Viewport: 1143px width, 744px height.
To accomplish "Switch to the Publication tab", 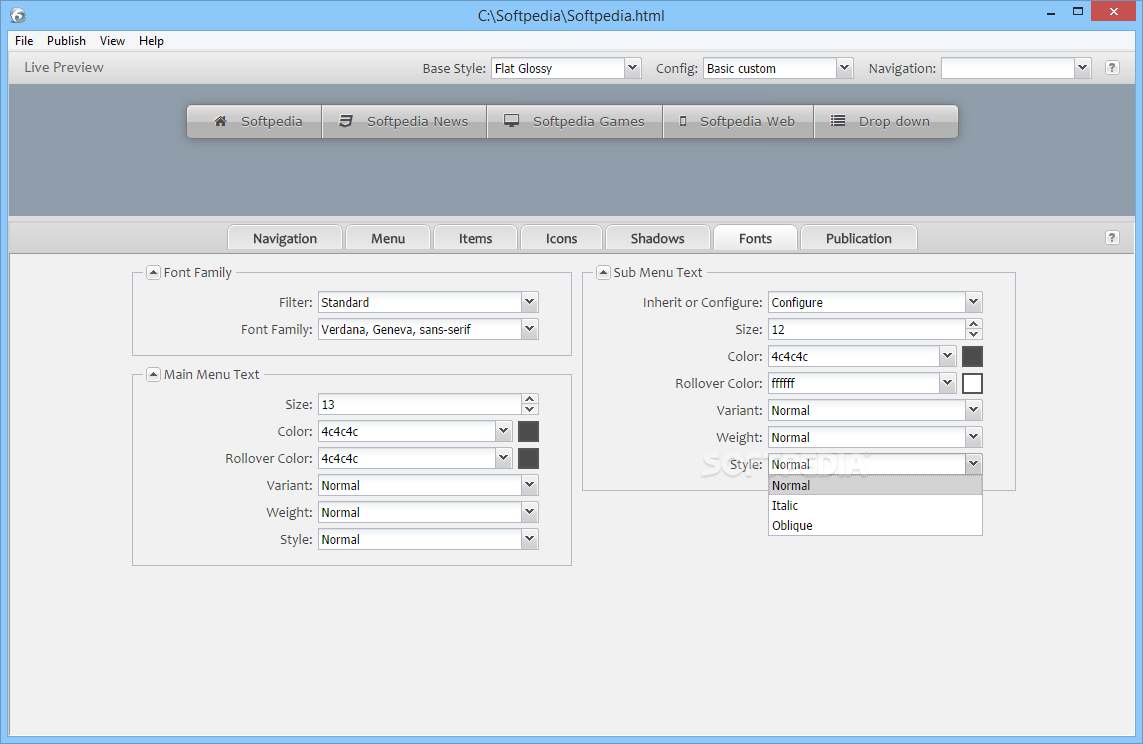I will (x=859, y=238).
